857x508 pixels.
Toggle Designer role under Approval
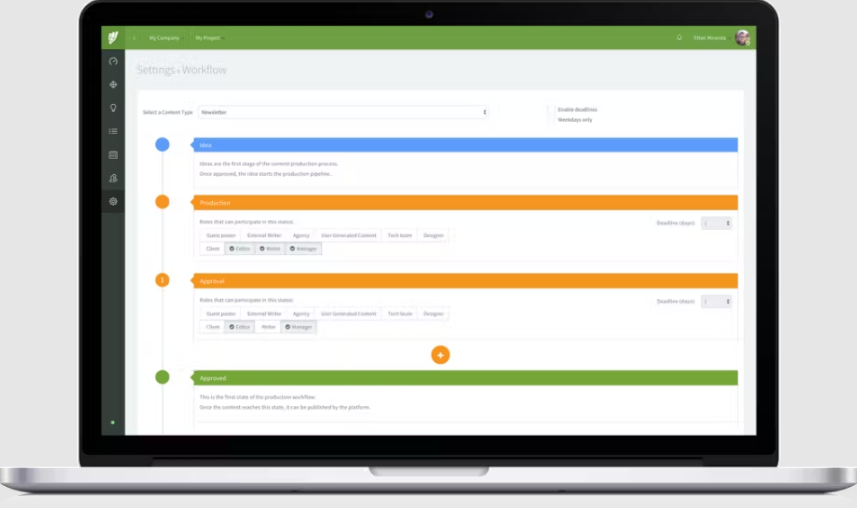coord(433,314)
